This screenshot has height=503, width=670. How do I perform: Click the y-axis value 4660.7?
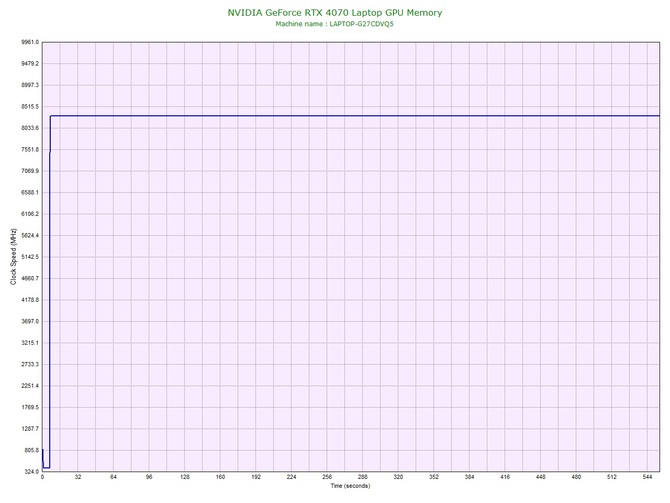(30, 278)
